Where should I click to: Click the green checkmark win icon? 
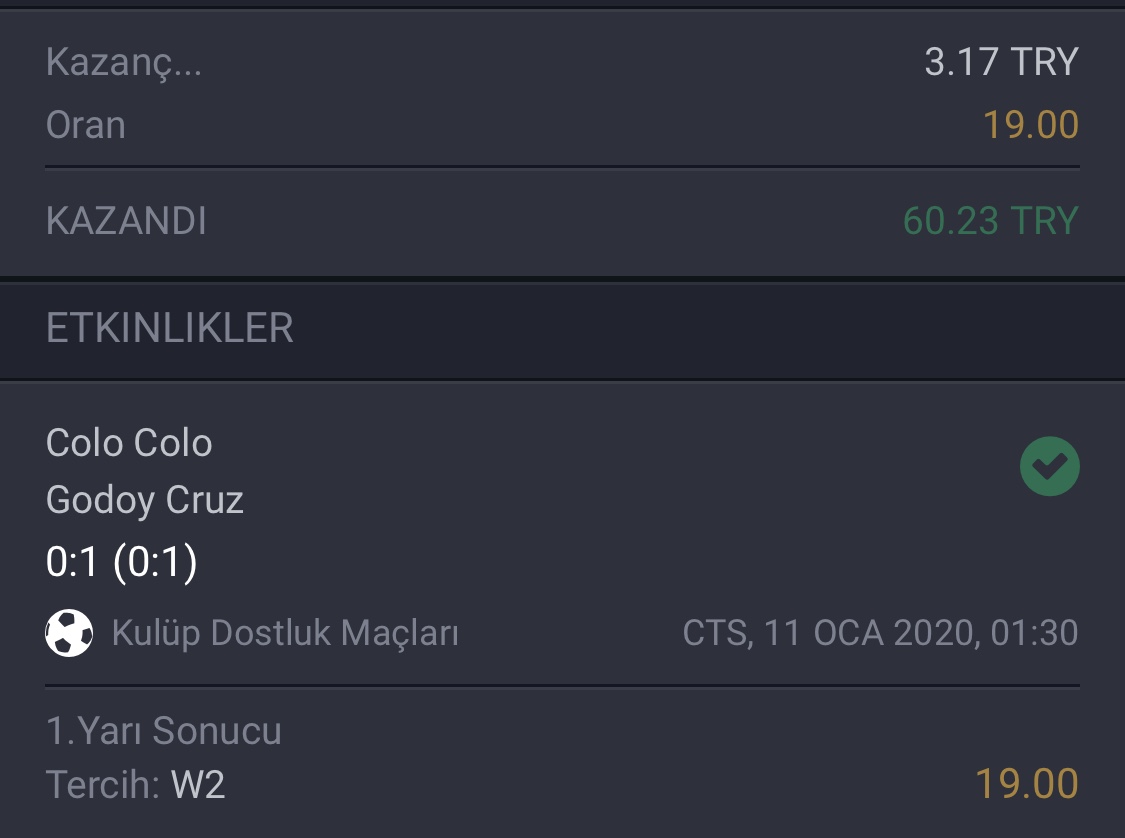1050,466
